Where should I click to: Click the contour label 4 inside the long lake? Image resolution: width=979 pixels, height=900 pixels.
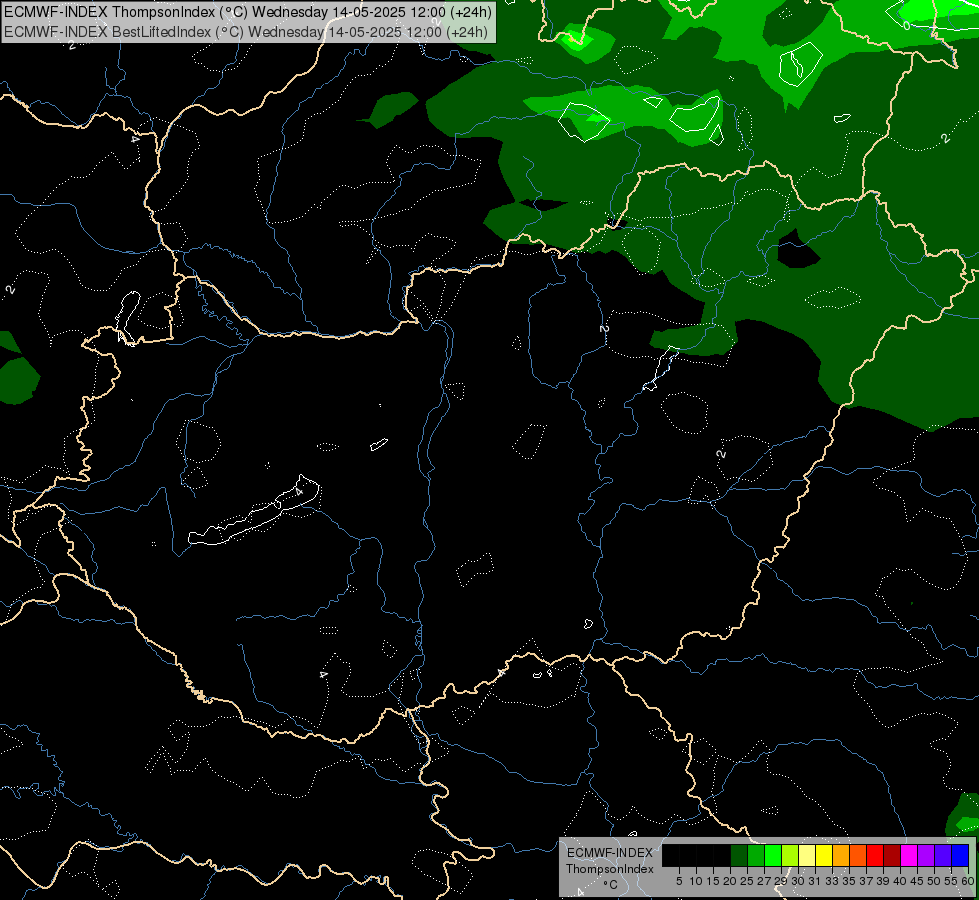[299, 492]
